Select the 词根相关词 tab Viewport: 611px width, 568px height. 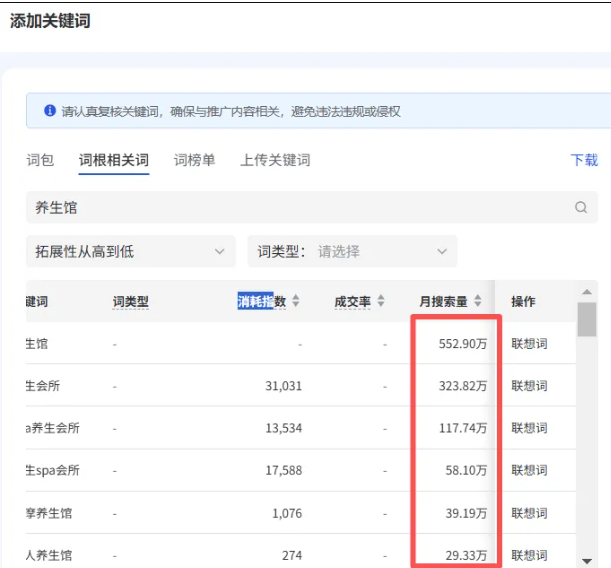(x=114, y=160)
